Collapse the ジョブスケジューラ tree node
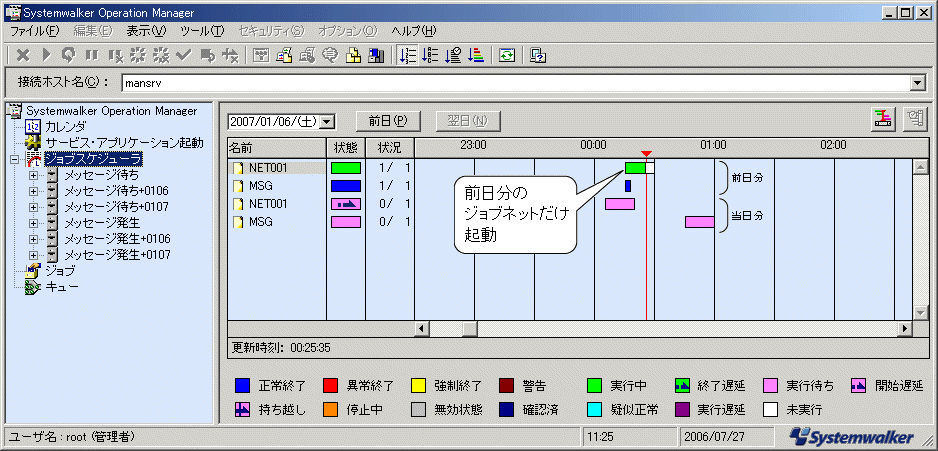 click(x=14, y=159)
